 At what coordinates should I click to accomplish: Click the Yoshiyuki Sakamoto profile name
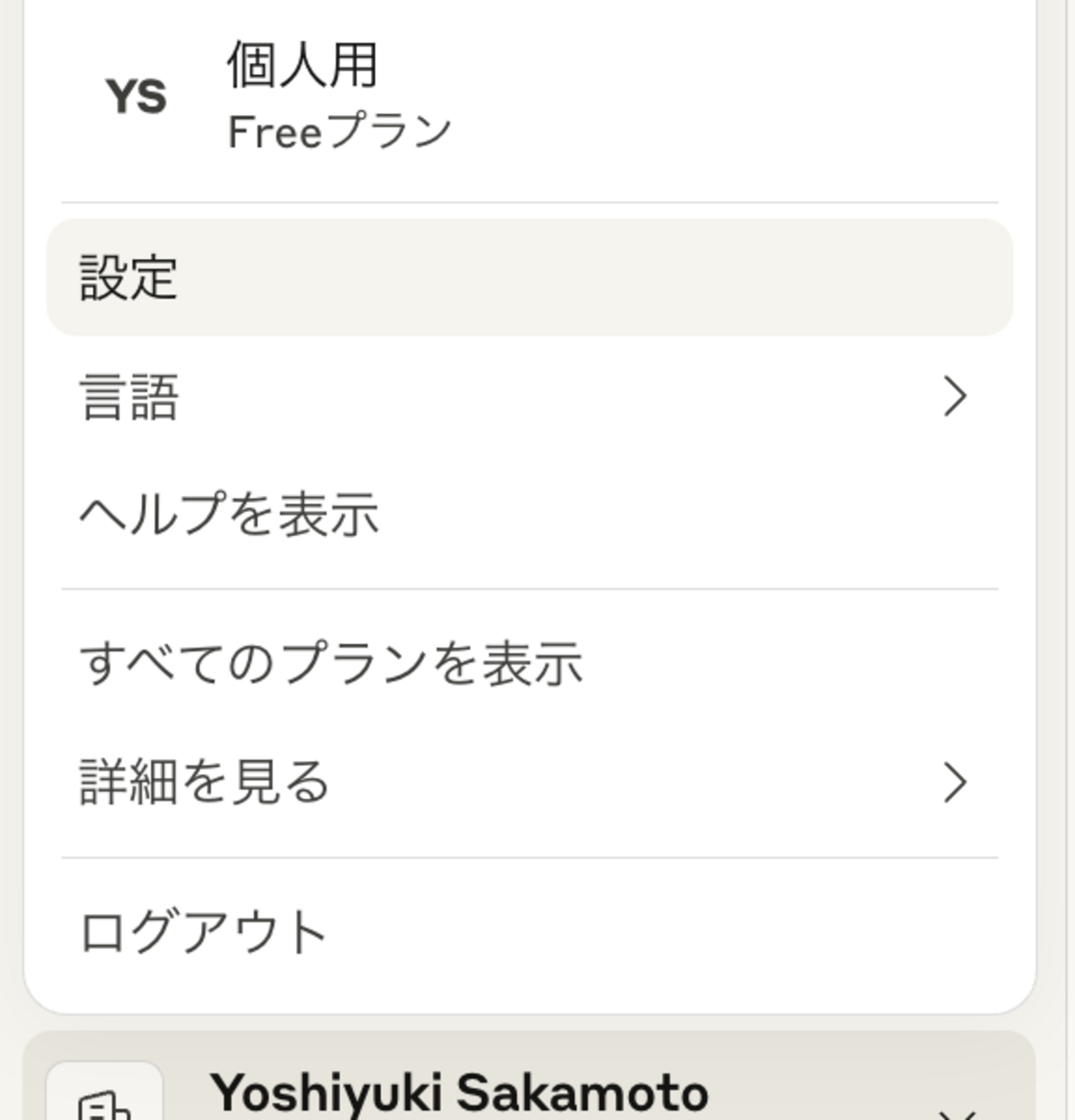[459, 1093]
